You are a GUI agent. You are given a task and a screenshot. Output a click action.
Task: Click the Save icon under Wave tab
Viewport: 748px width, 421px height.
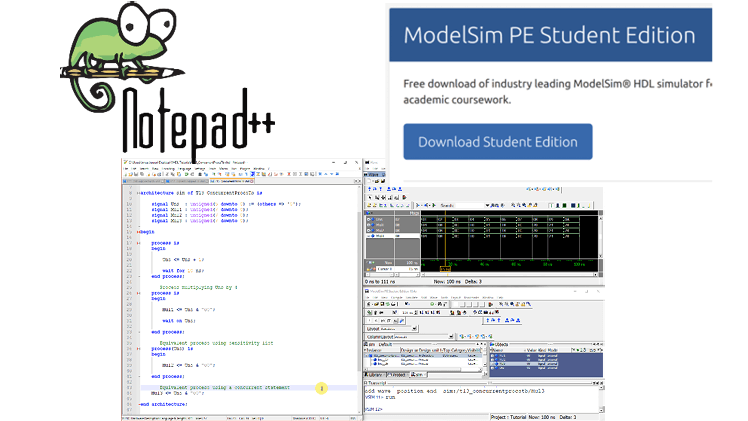point(383,181)
